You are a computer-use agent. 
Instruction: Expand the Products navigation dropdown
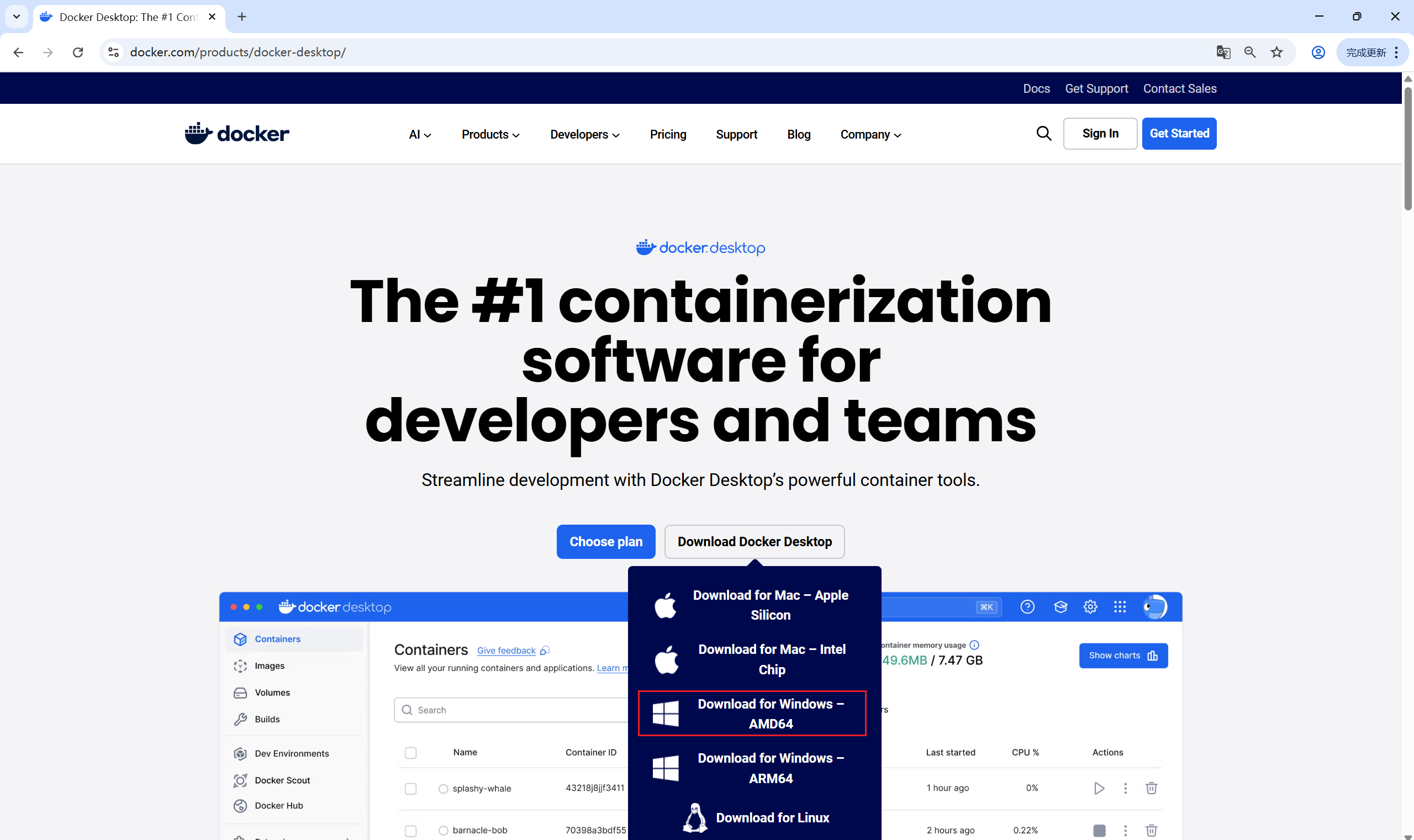coord(490,135)
